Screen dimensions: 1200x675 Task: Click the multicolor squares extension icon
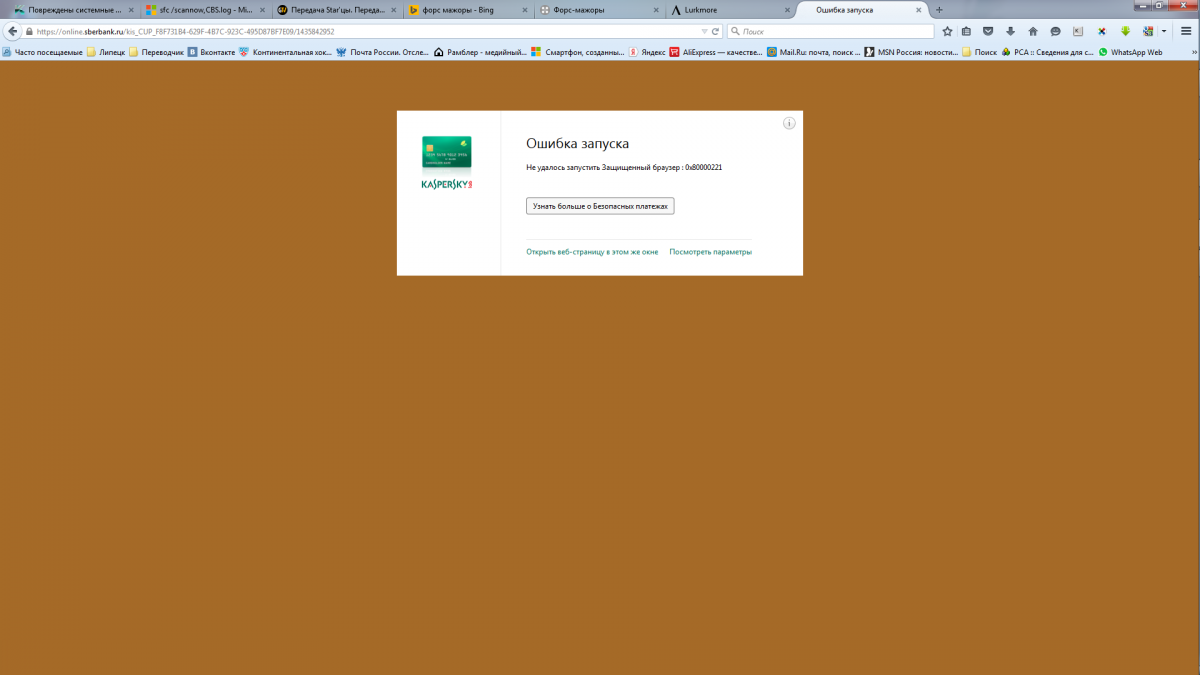pyautogui.click(x=1148, y=31)
